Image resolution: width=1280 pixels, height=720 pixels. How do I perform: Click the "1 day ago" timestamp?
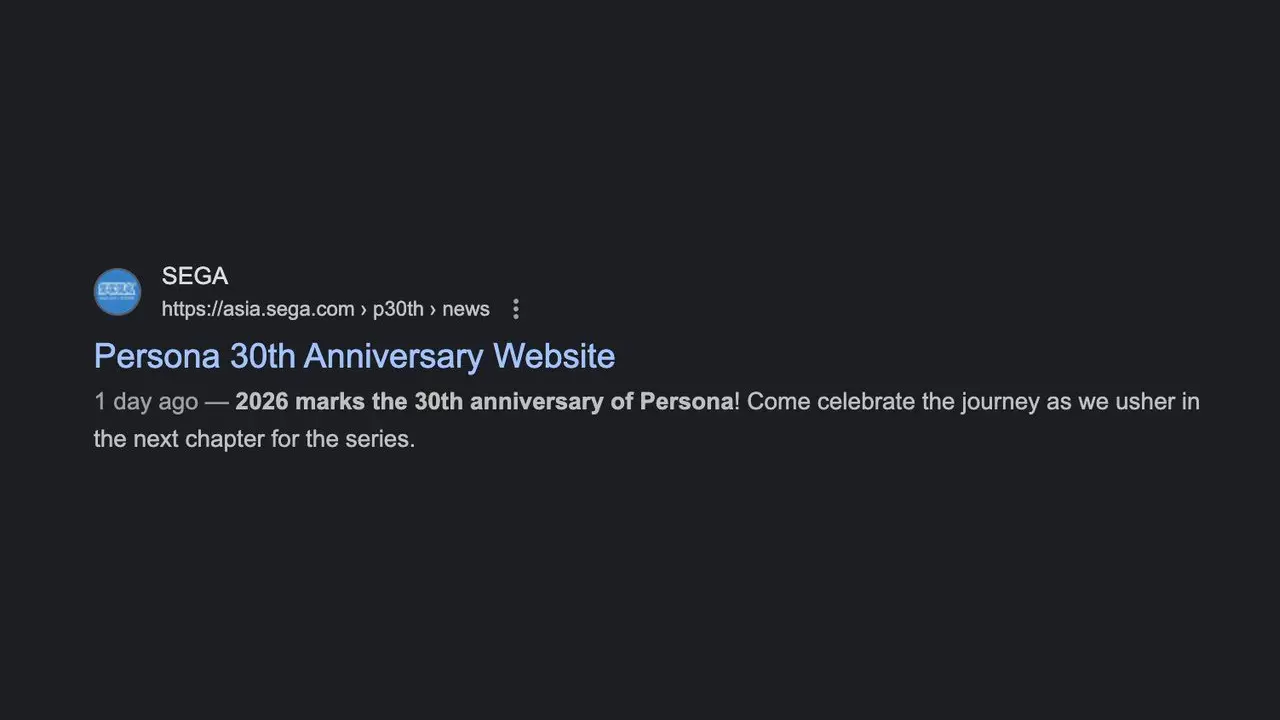[x=146, y=402]
